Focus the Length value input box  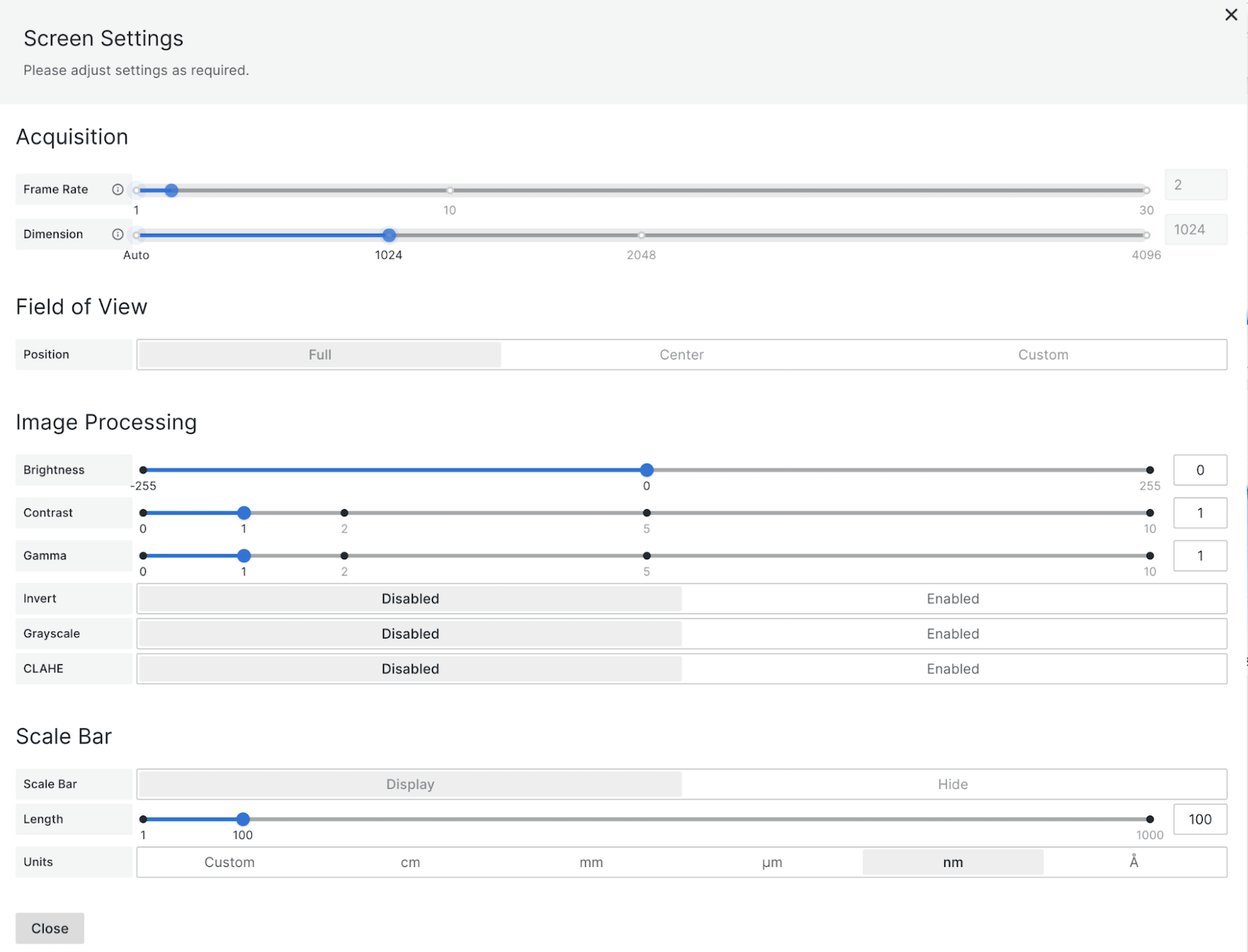point(1200,819)
